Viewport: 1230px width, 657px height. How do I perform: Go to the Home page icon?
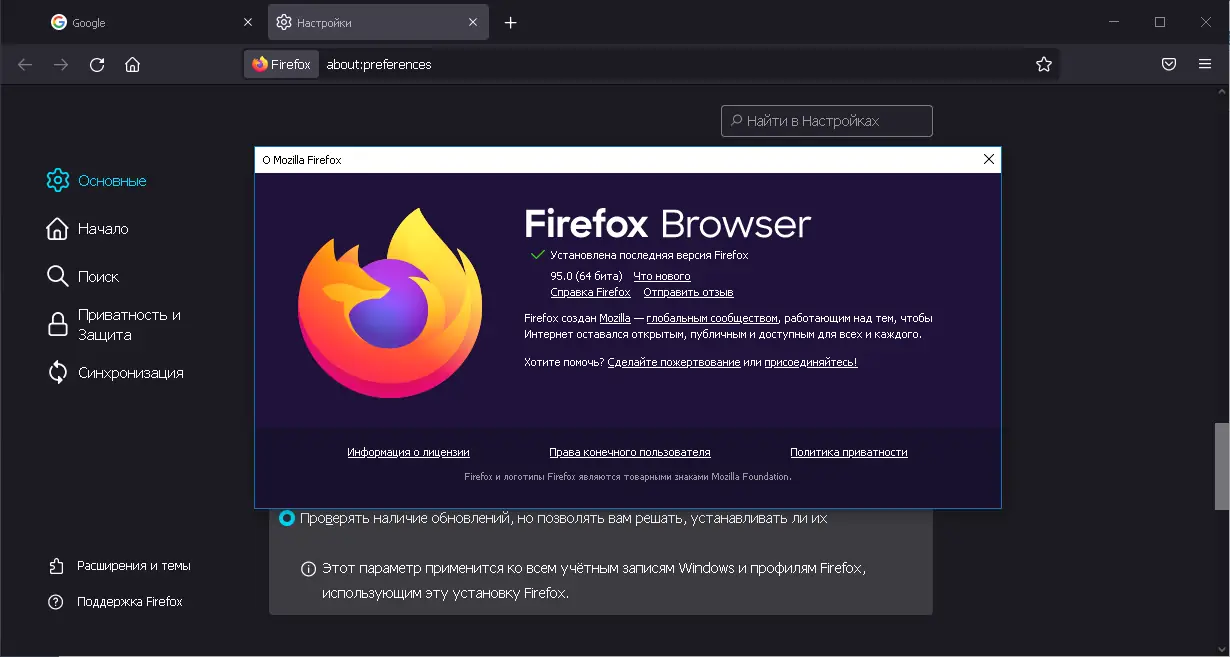click(x=132, y=64)
